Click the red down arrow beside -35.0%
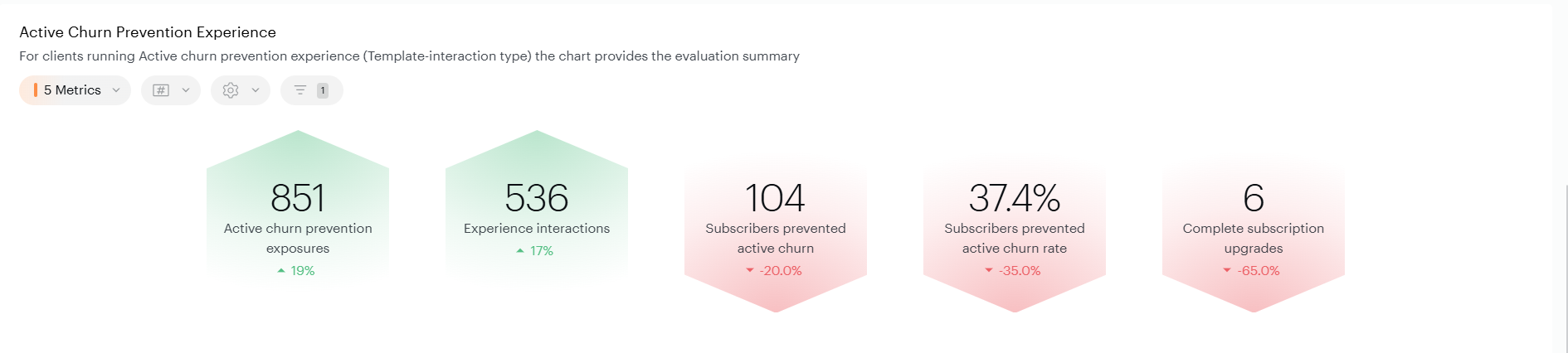Image resolution: width=1568 pixels, height=353 pixels. (x=989, y=270)
